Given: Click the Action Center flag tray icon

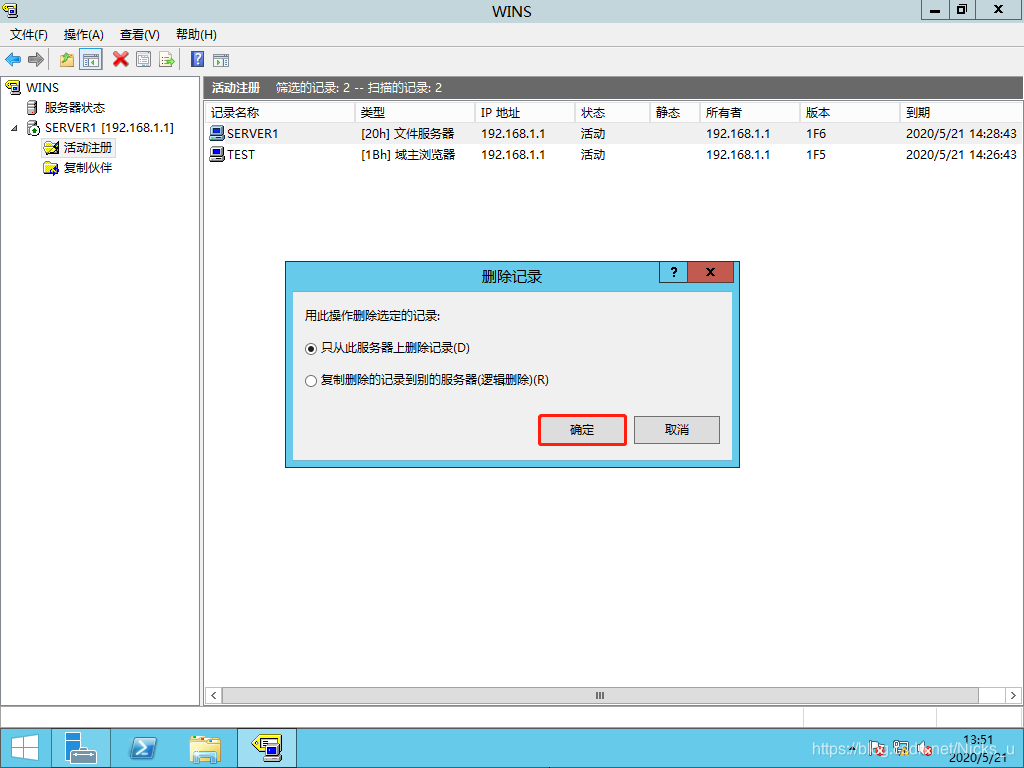Looking at the screenshot, I should coord(878,748).
